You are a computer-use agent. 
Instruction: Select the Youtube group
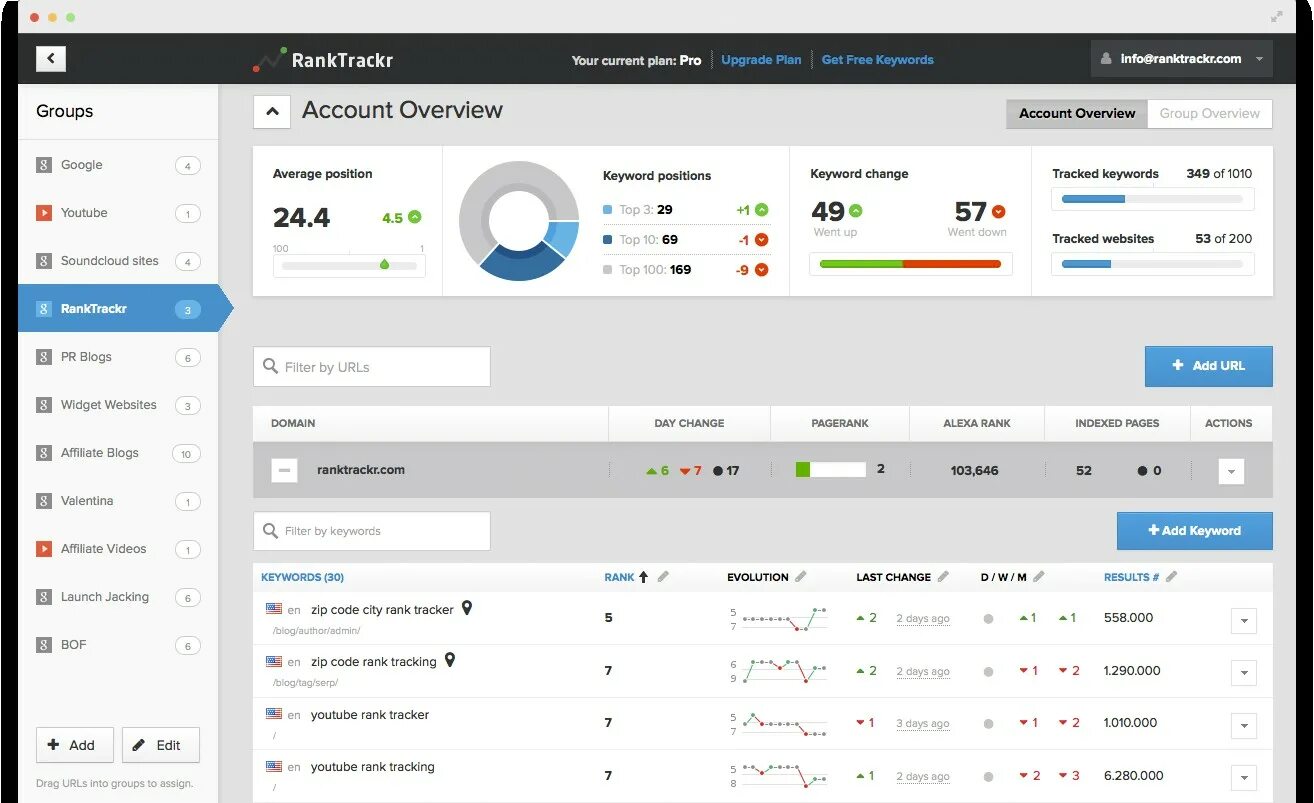pos(118,213)
